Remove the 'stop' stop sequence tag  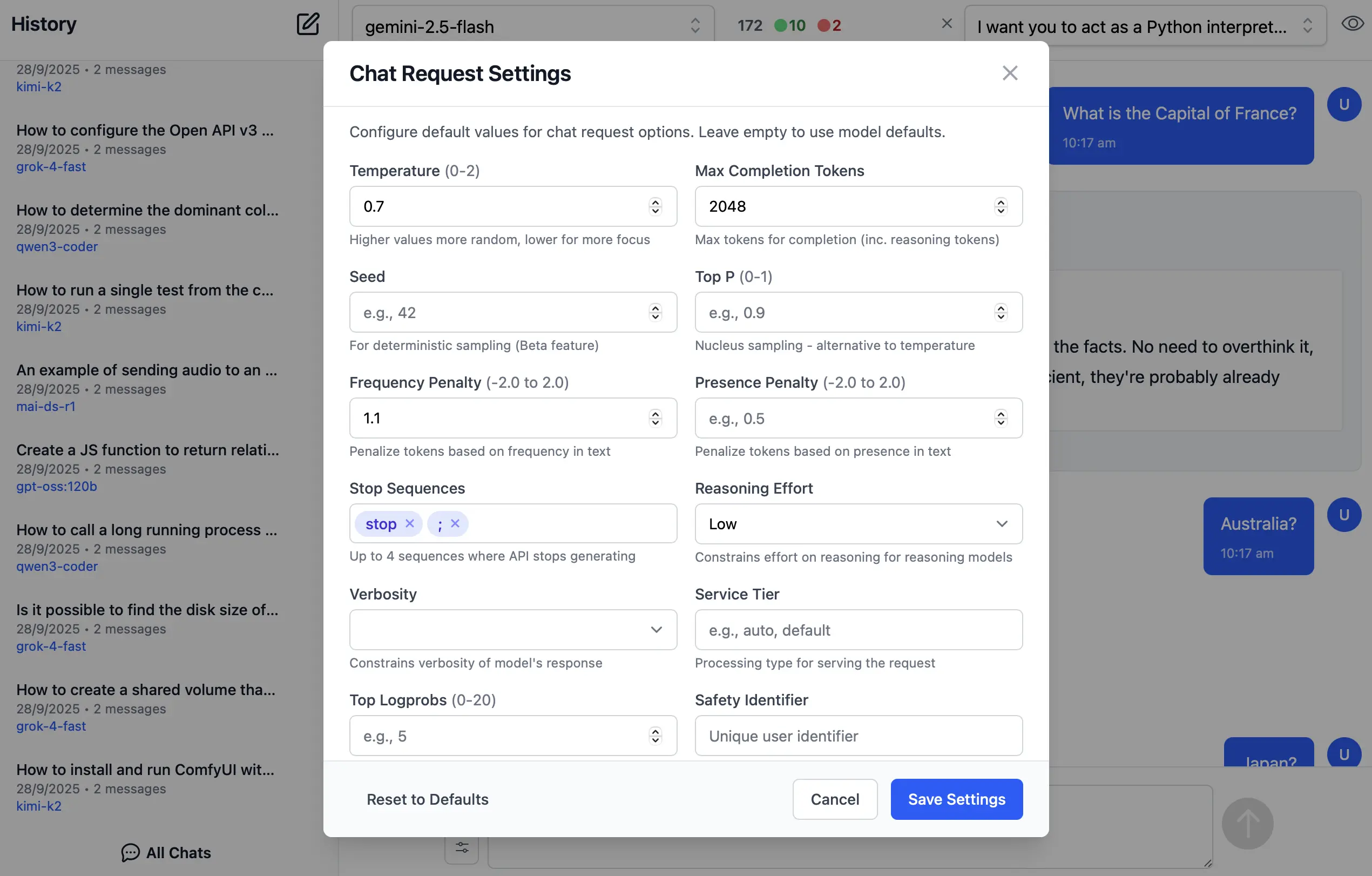(410, 523)
